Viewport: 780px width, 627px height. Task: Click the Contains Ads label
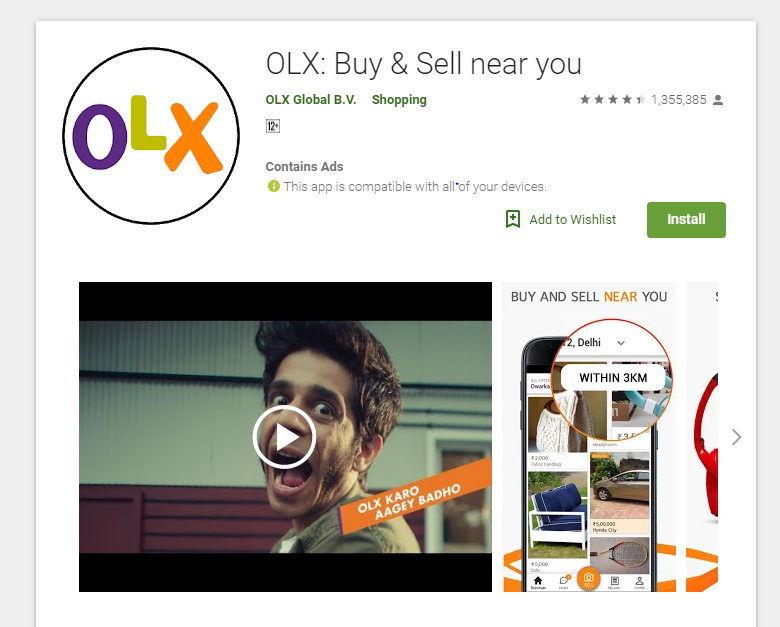pyautogui.click(x=304, y=166)
